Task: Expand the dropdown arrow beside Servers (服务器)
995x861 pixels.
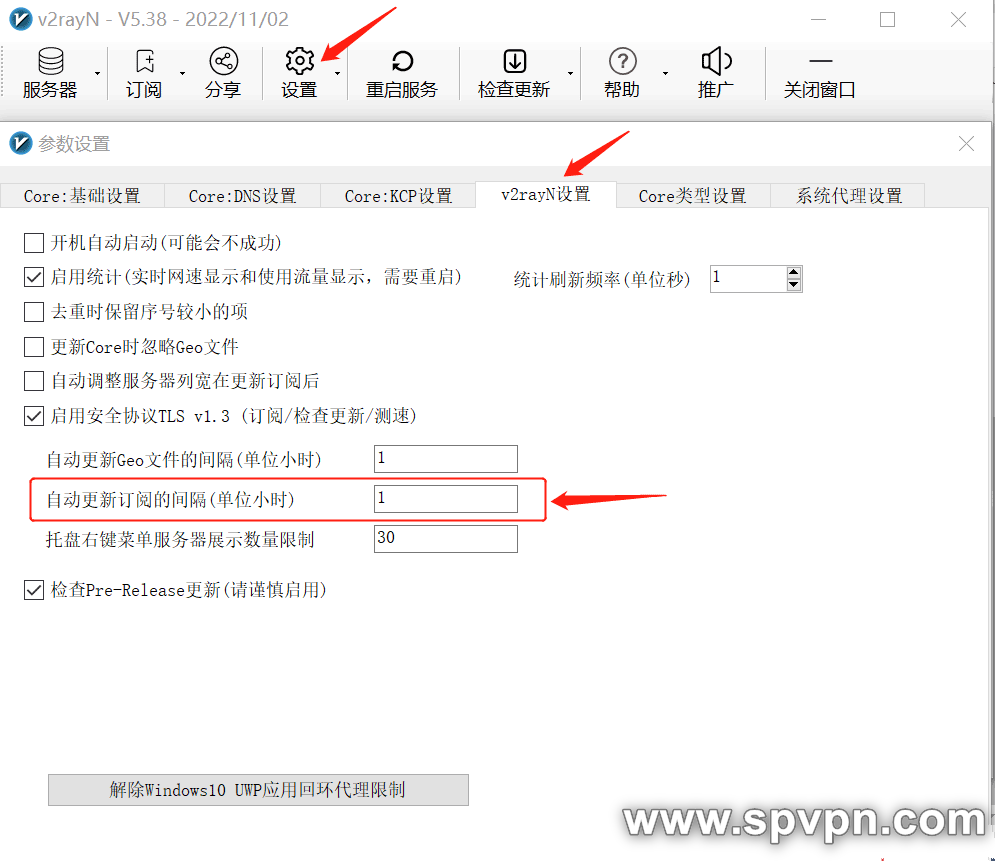Action: click(x=97, y=73)
